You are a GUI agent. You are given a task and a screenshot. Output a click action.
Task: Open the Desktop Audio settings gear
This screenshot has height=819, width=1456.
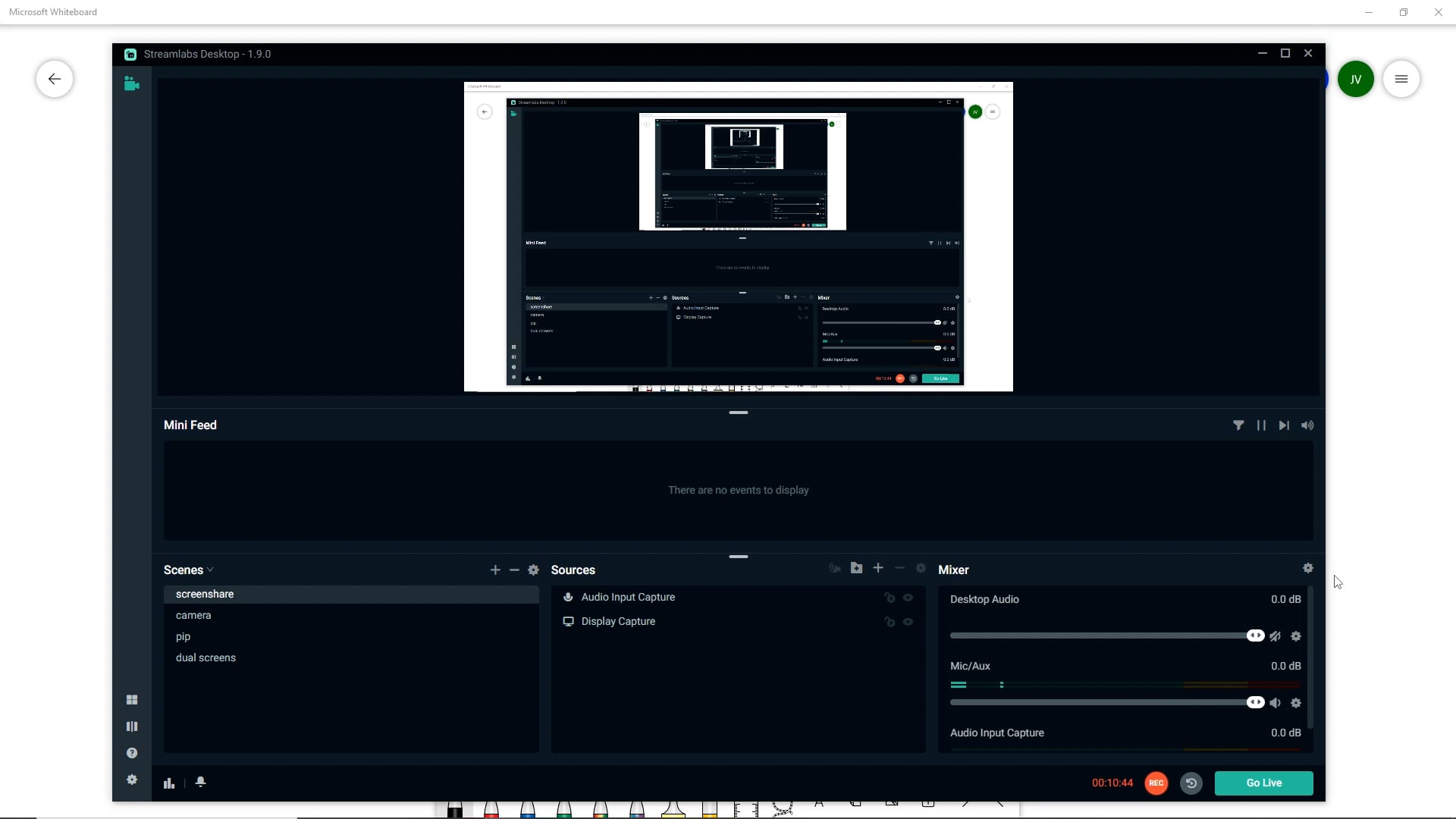[x=1296, y=636]
